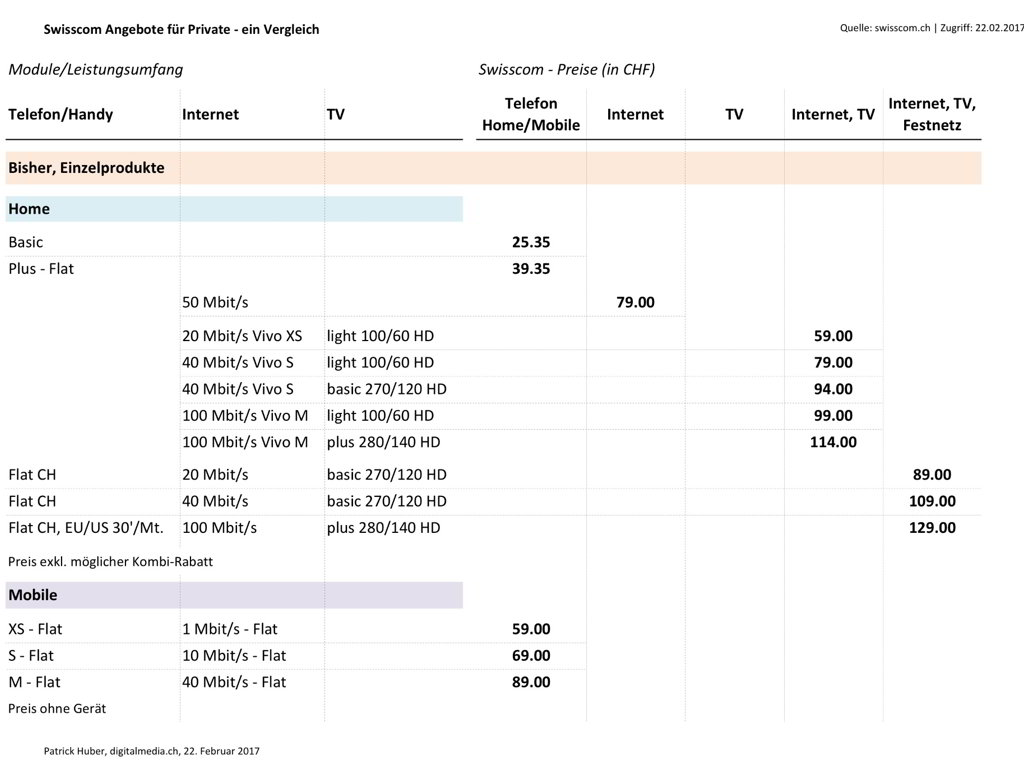
Task: Select the 'Internet, TV, Festnetz' column header
Action: 932,114
